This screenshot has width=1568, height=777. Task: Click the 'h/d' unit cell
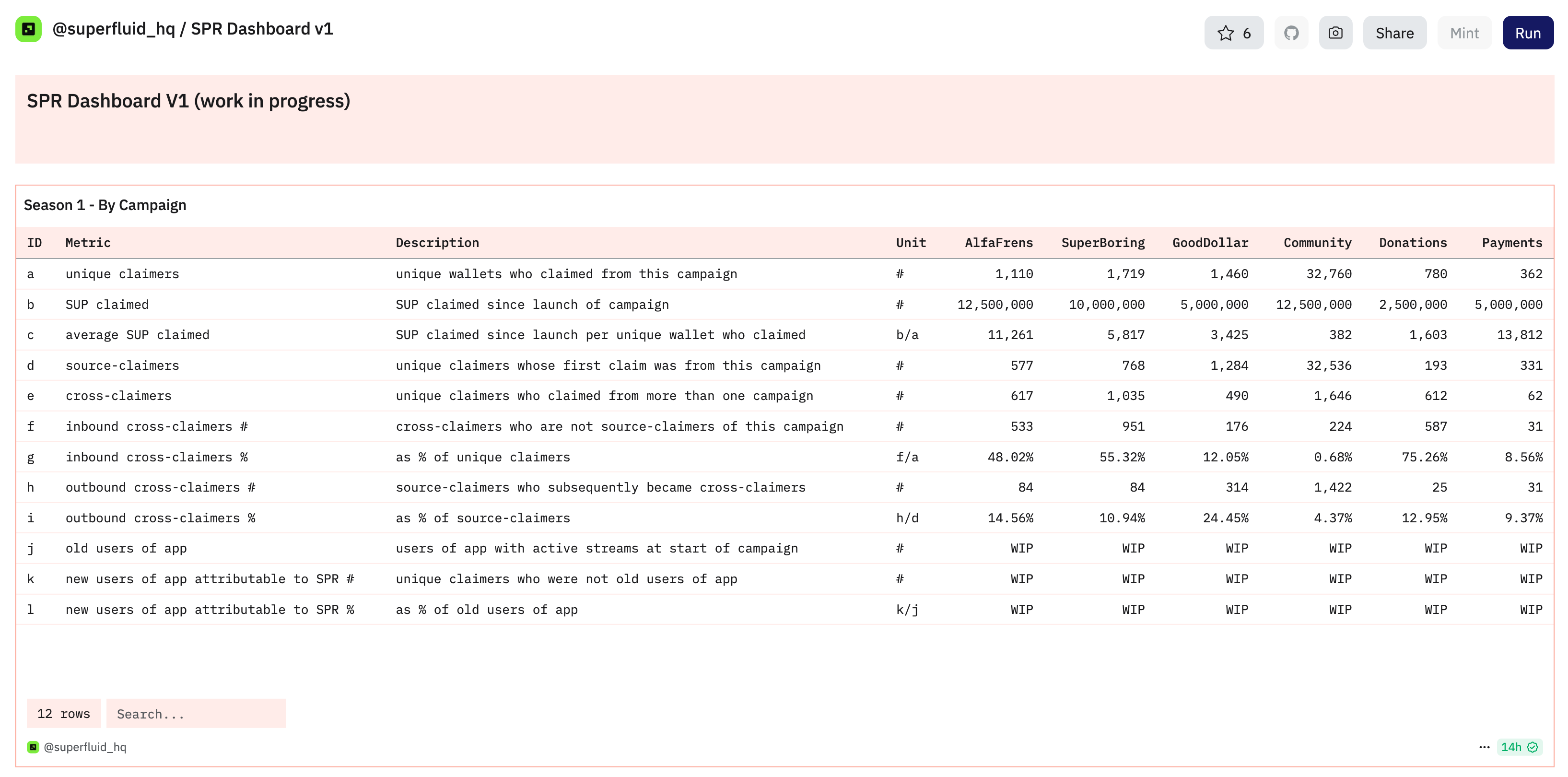point(907,518)
